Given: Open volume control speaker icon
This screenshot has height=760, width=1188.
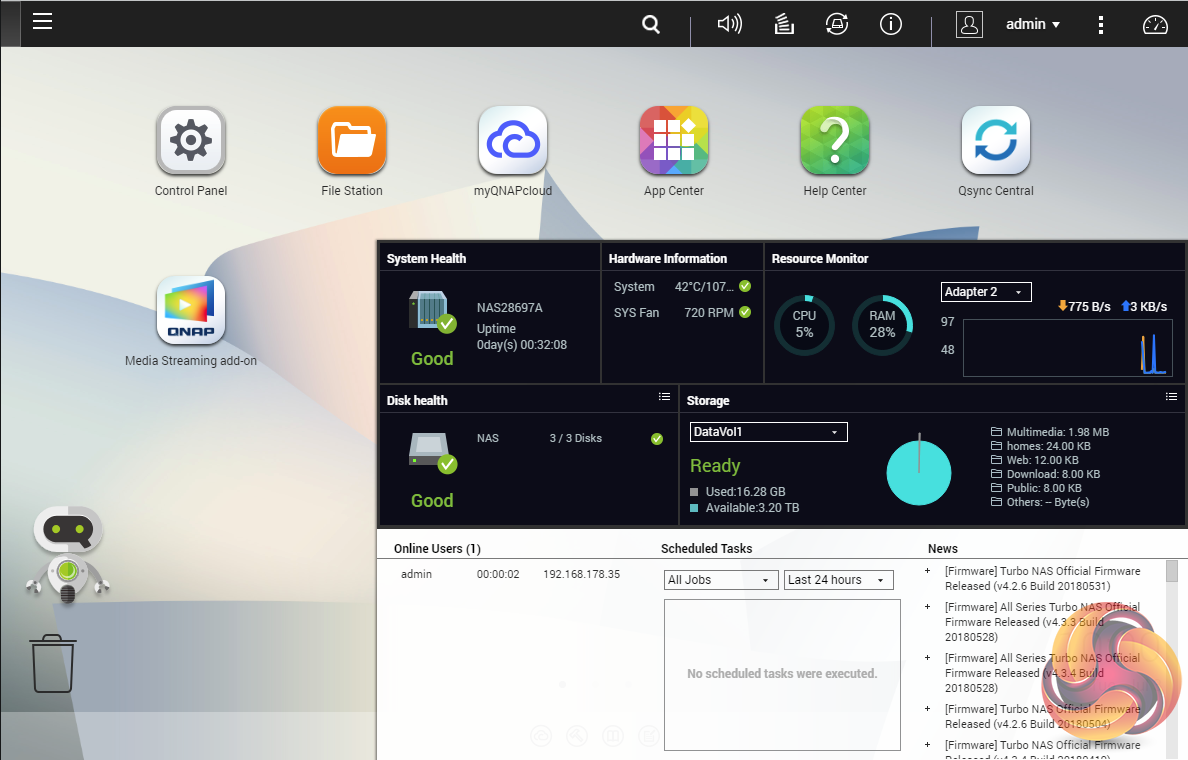Looking at the screenshot, I should [x=730, y=24].
